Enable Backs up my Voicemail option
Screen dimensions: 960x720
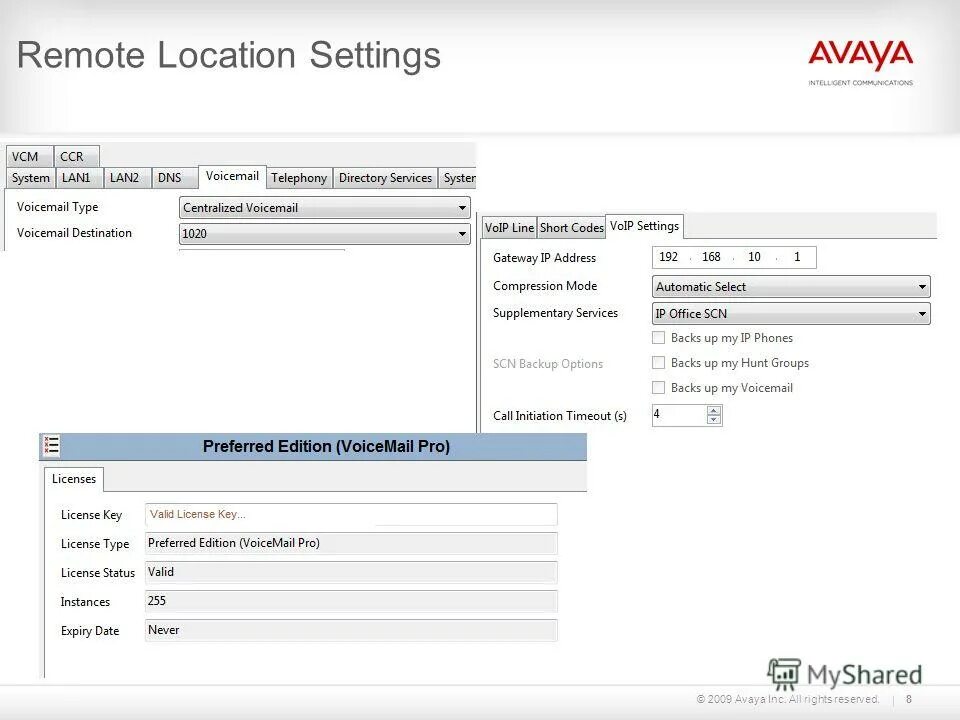click(659, 388)
